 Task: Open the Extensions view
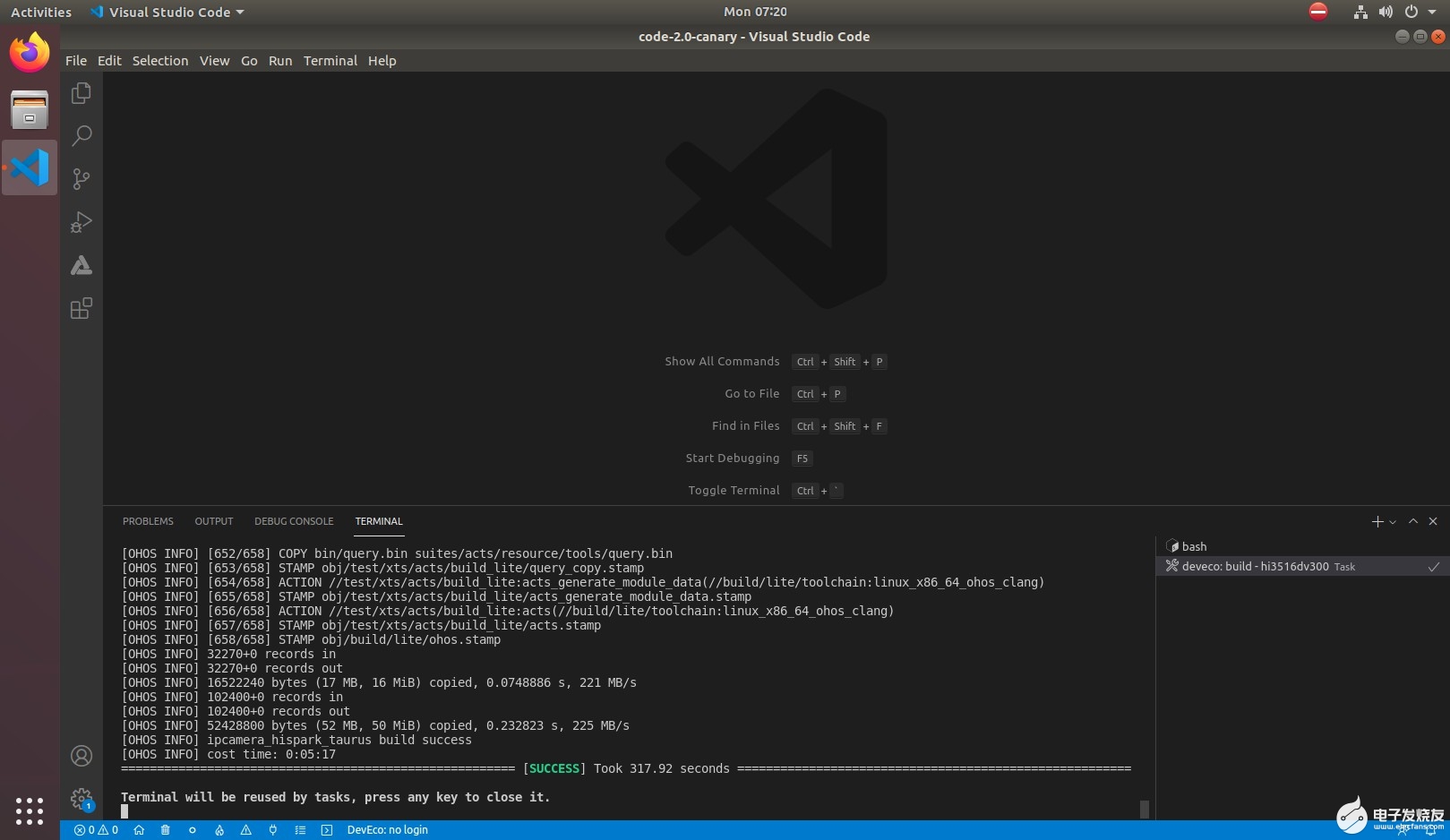pyautogui.click(x=82, y=309)
